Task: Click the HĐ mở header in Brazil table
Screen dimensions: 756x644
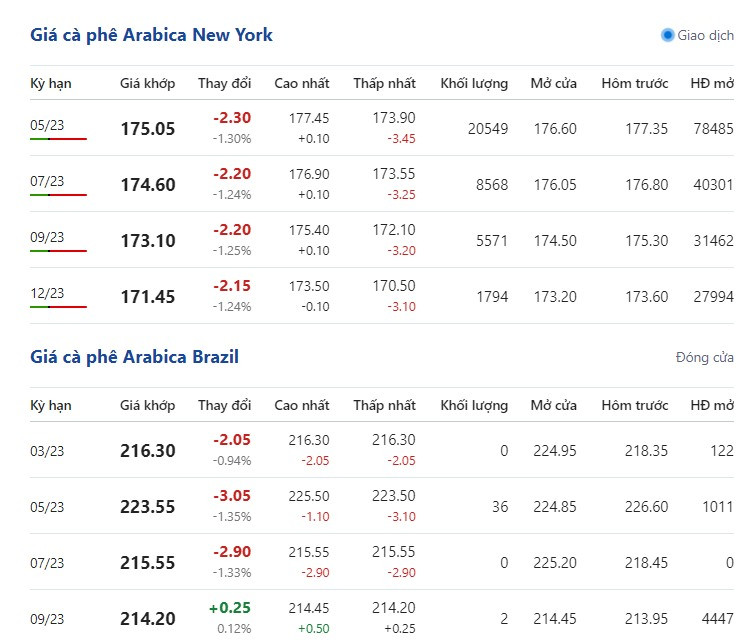Action: pos(712,405)
